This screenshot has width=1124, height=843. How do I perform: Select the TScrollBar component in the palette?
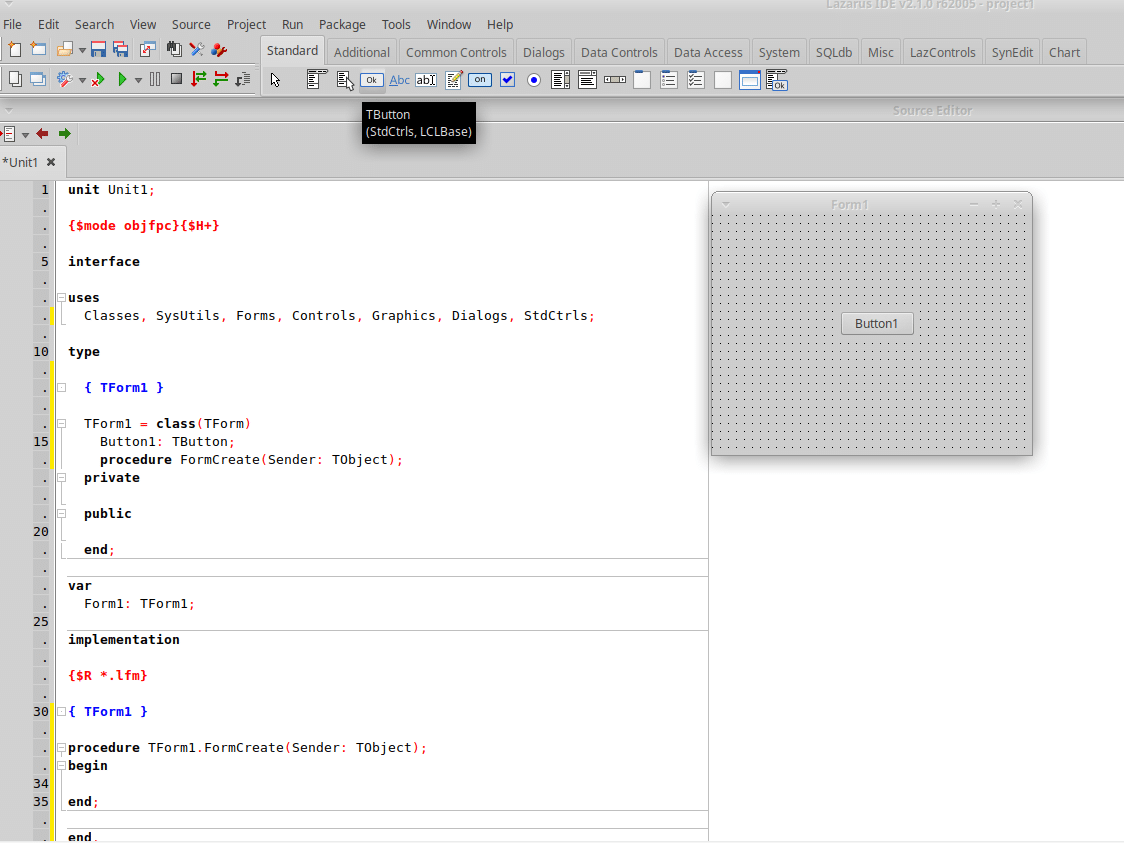point(615,80)
